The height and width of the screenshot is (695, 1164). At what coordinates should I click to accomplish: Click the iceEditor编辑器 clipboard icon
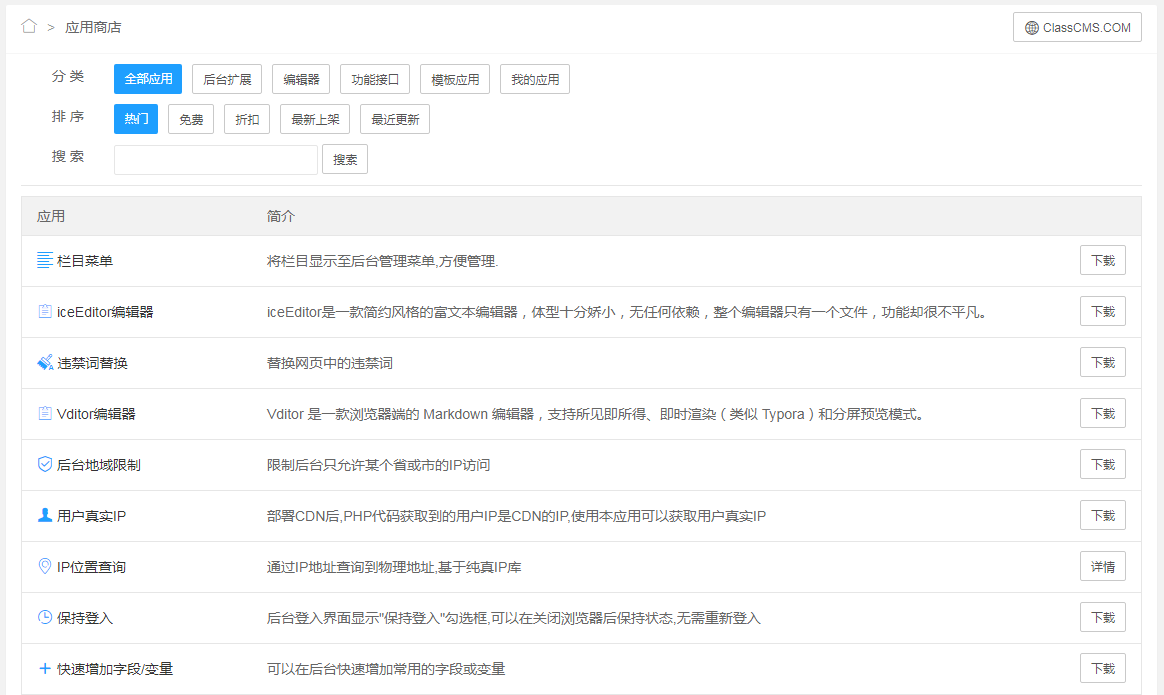45,312
